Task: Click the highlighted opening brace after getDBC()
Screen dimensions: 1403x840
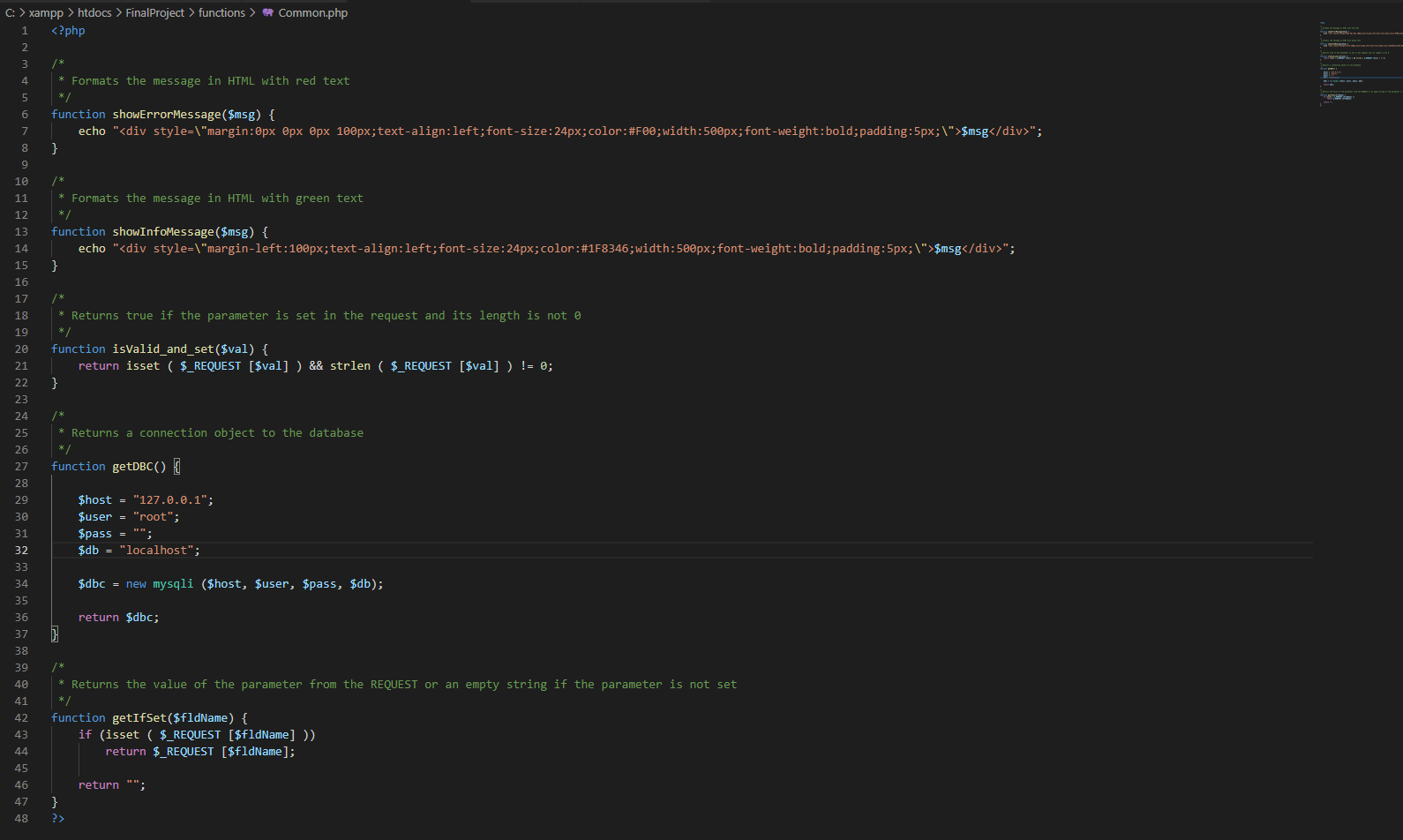Action: (x=176, y=466)
